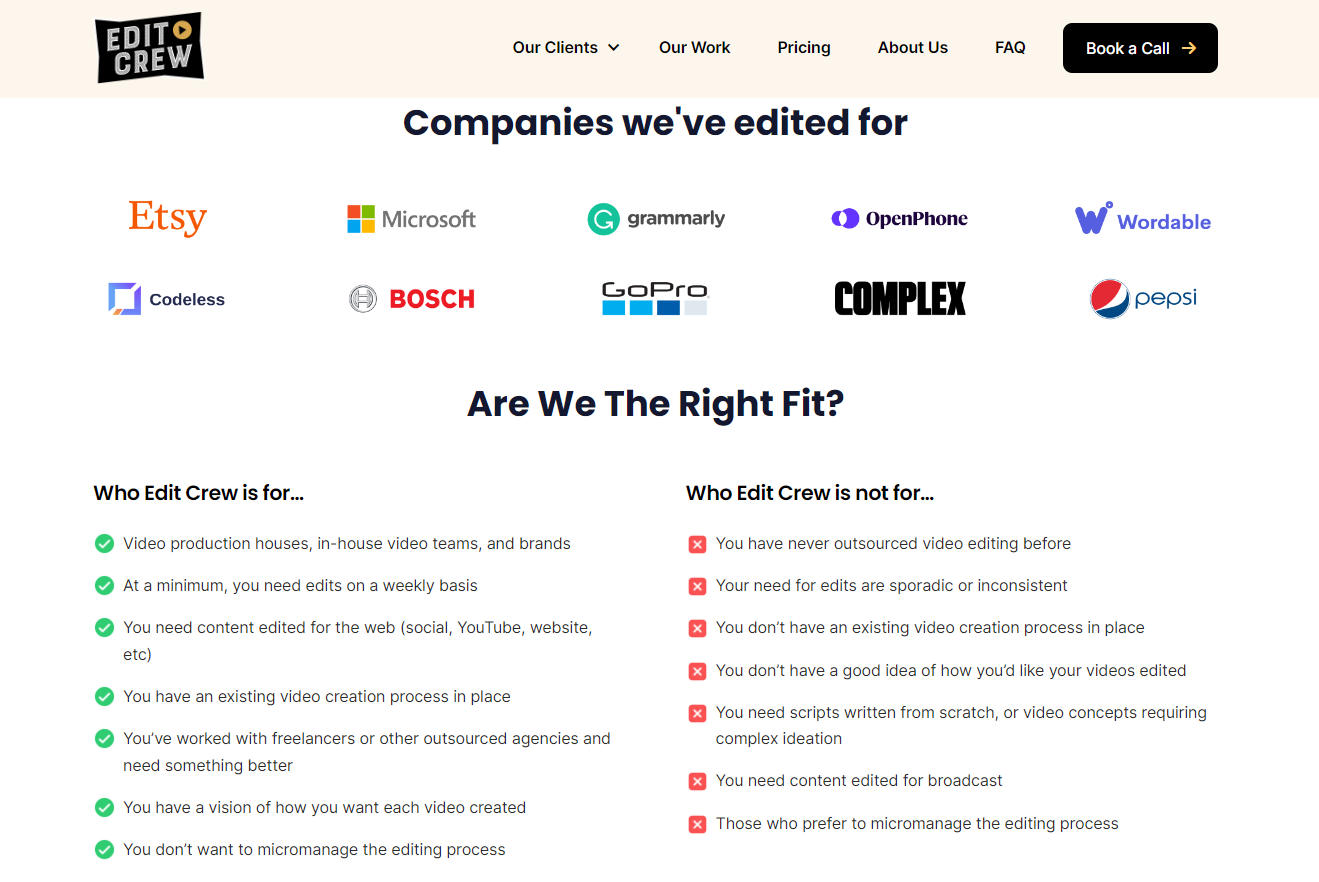Click the OpenPhone logo
Viewport: 1319px width, 882px height.
[899, 219]
